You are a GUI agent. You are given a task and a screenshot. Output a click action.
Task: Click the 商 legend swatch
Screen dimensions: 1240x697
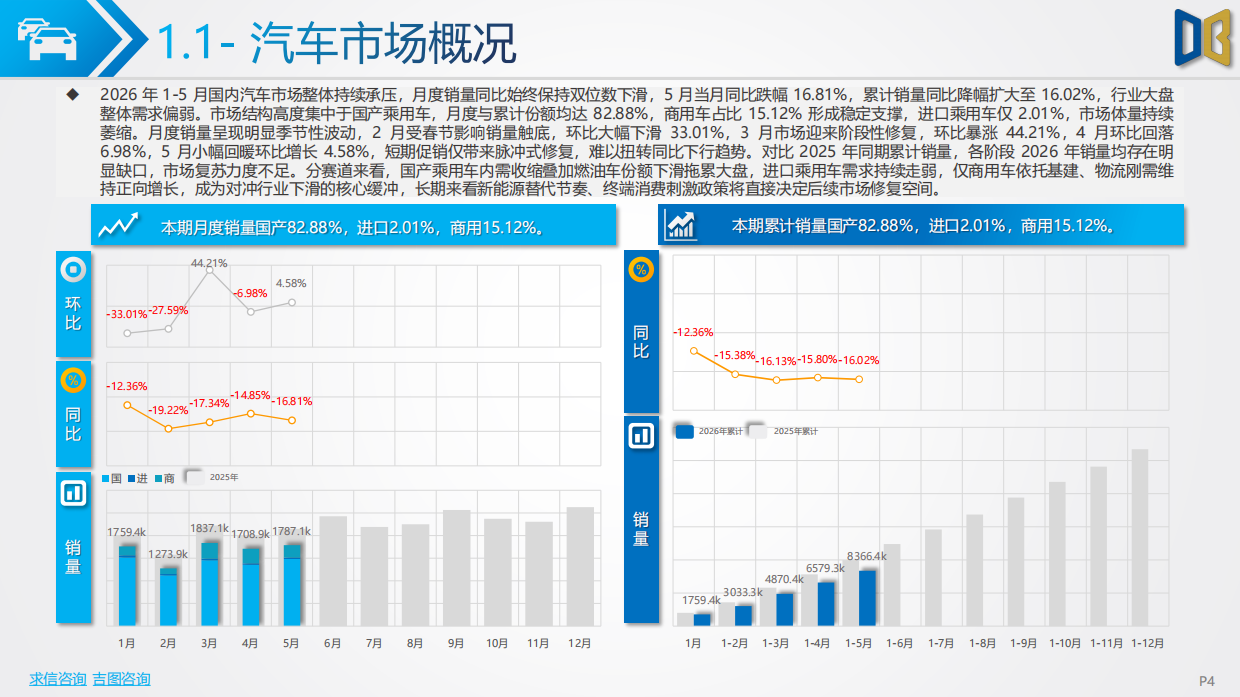tap(158, 479)
